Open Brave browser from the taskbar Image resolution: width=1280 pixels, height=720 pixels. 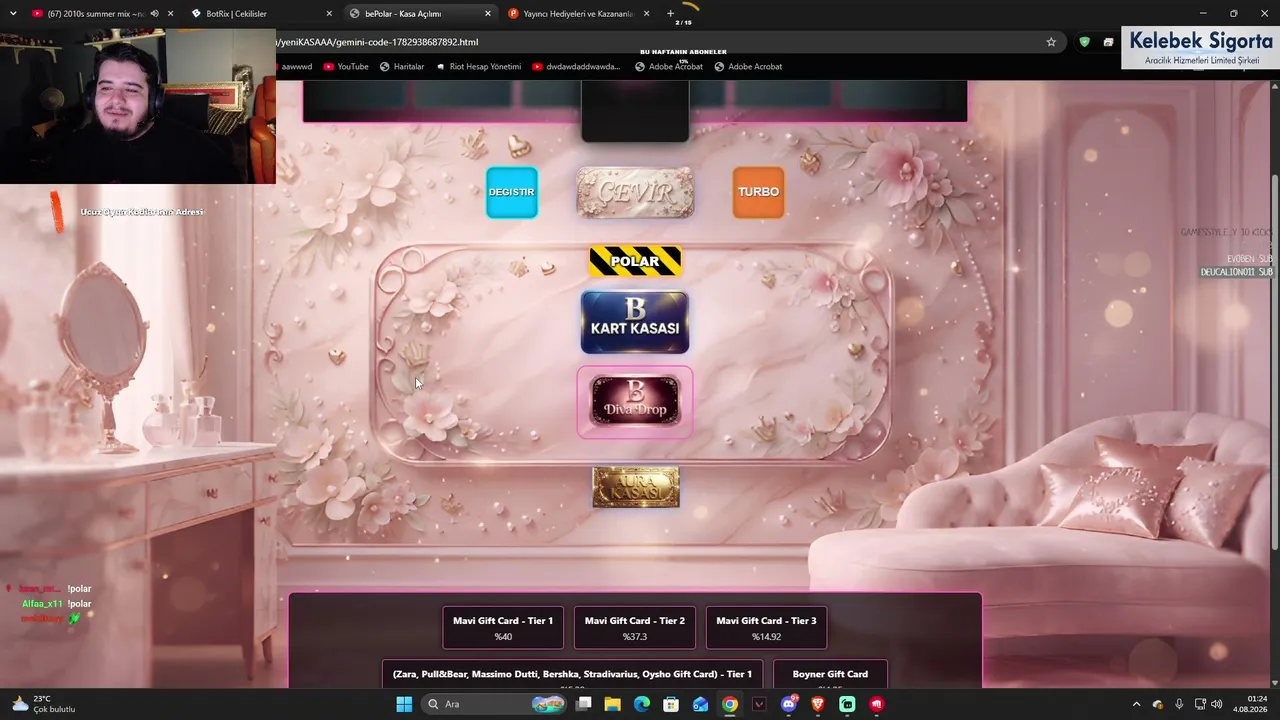(x=818, y=704)
